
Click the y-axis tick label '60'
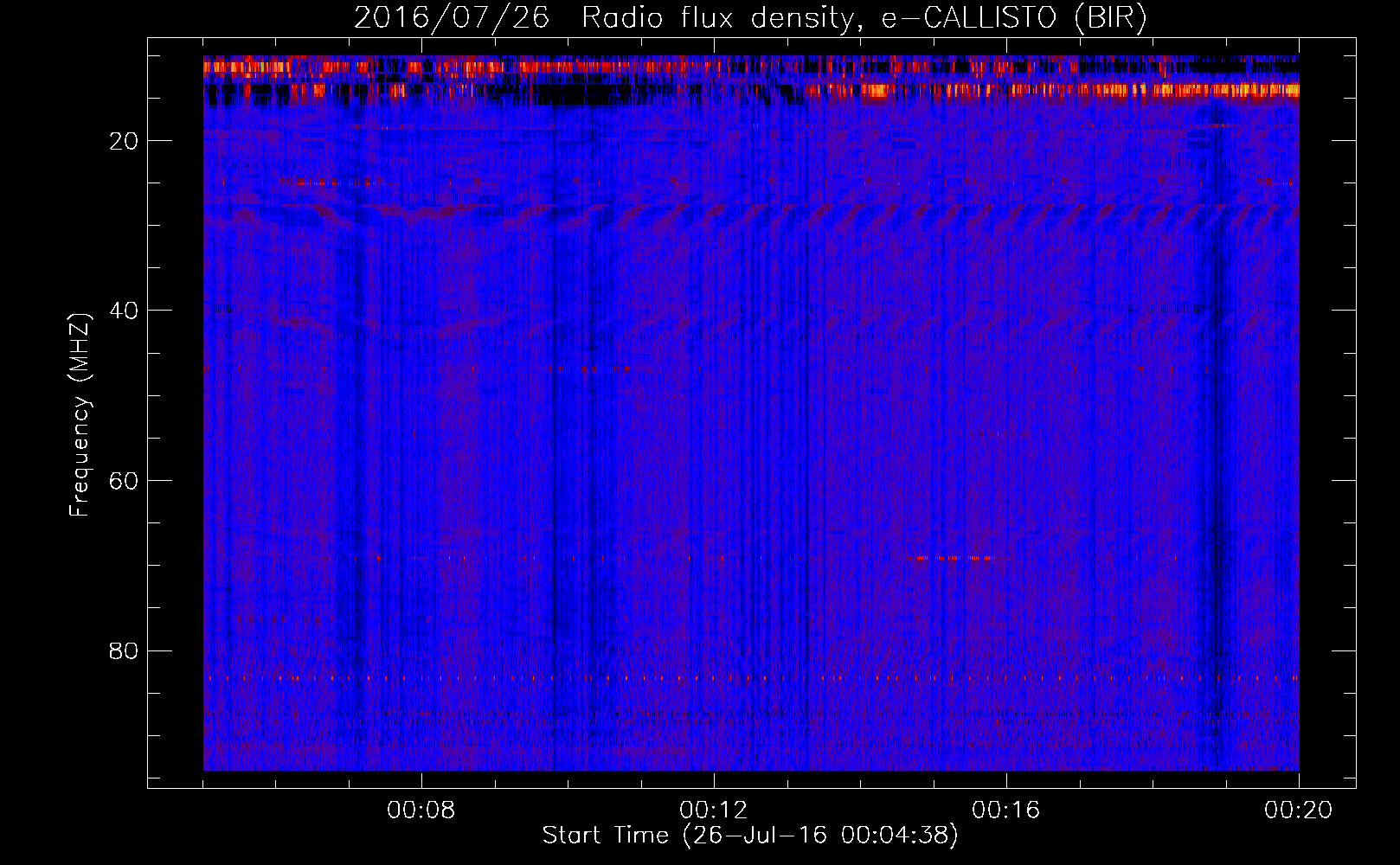click(125, 481)
